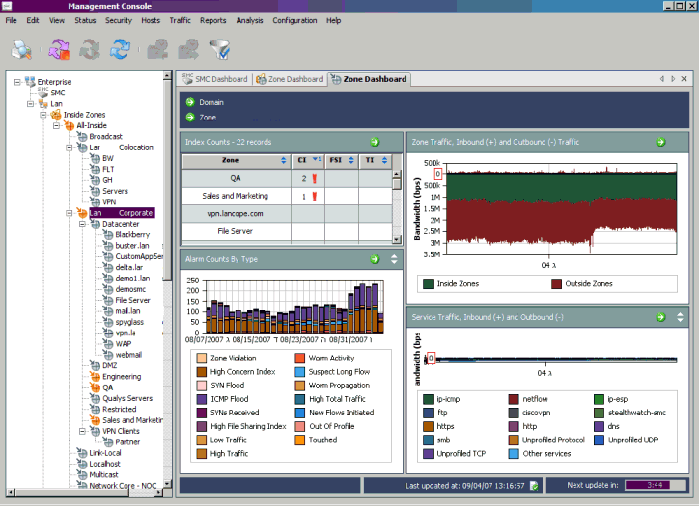Click the gray refresh arrows toolbar icon
This screenshot has height=506, width=699.
[90, 49]
